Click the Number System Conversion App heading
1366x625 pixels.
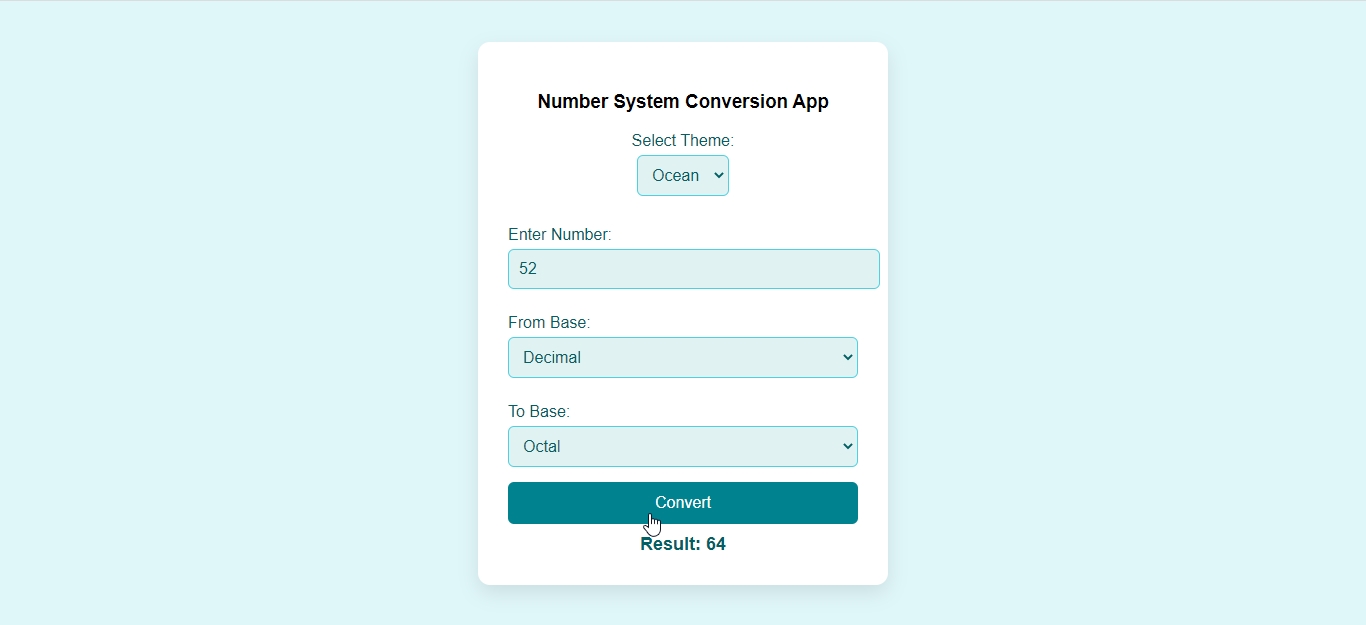(683, 101)
